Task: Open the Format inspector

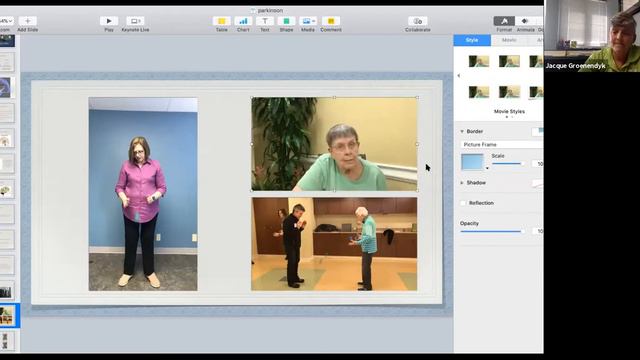Action: [x=504, y=21]
